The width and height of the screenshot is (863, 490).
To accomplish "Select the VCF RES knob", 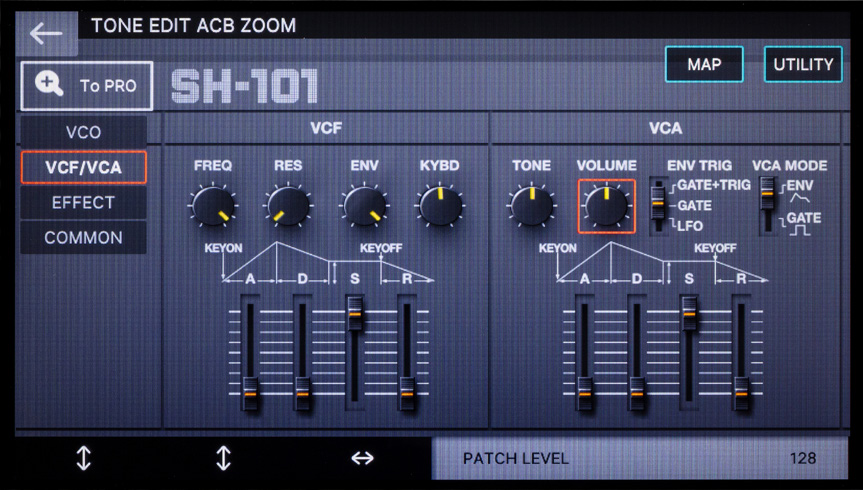I will click(x=288, y=206).
